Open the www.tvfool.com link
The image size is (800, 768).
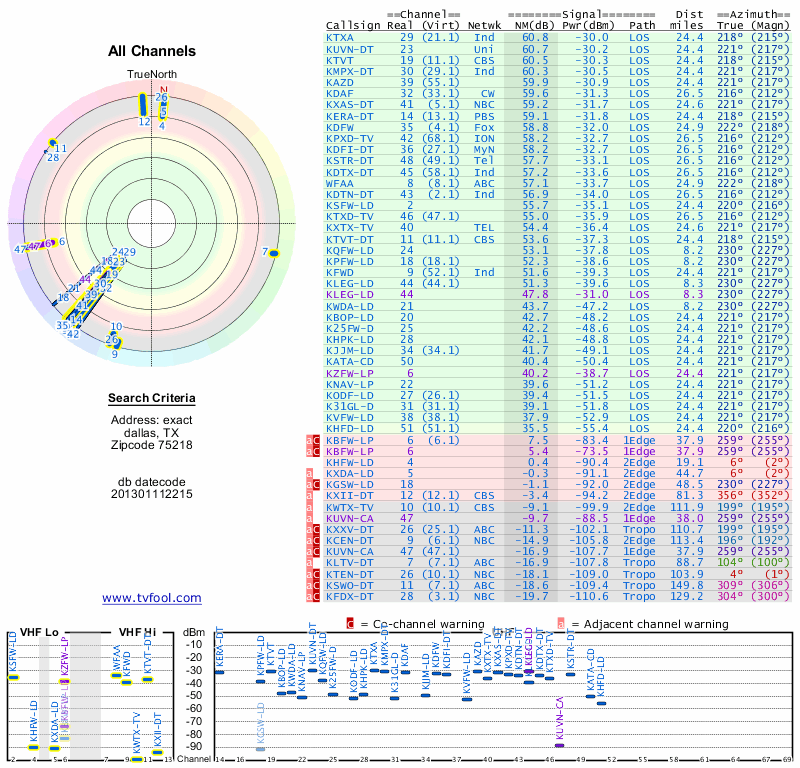(151, 598)
